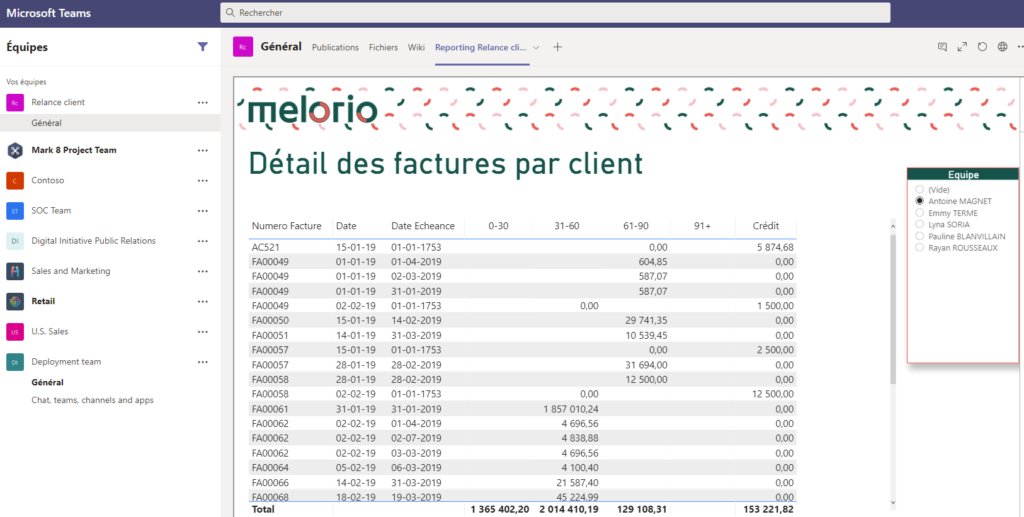1024x517 pixels.
Task: Select the Lyna SORIA radio option
Action: (x=919, y=225)
